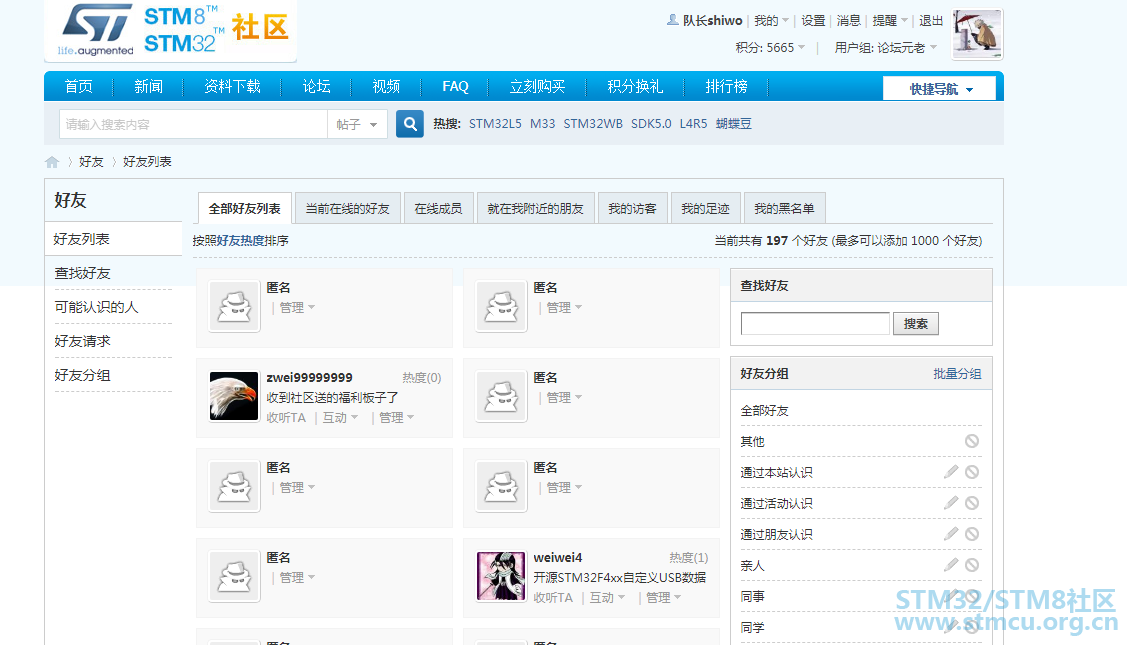Click the 批量分组 link
Viewport: 1127px width, 645px height.
pyautogui.click(x=957, y=374)
